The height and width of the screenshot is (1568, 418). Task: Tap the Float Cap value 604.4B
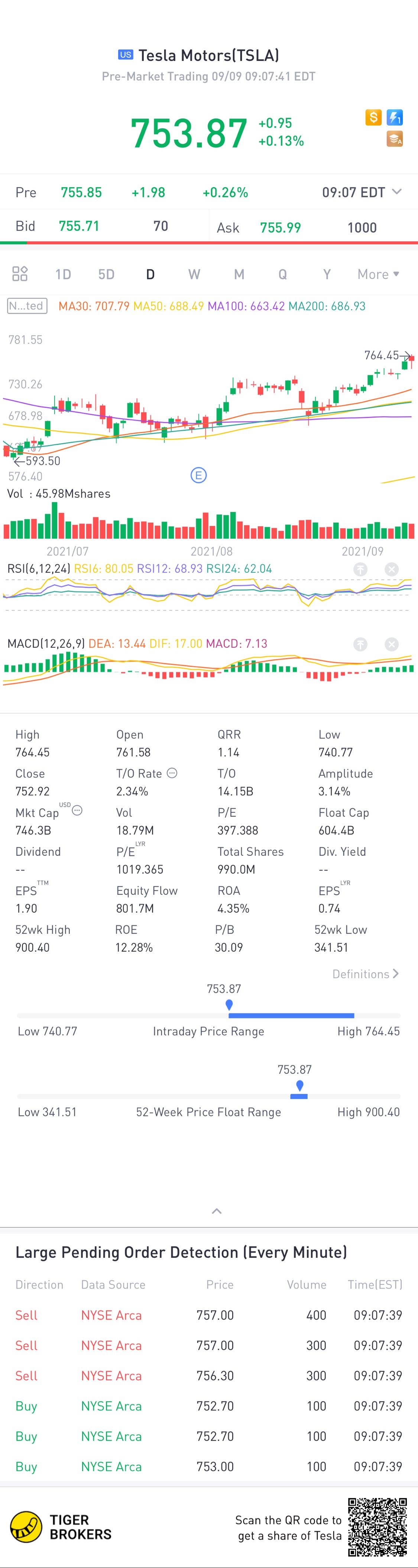337,830
